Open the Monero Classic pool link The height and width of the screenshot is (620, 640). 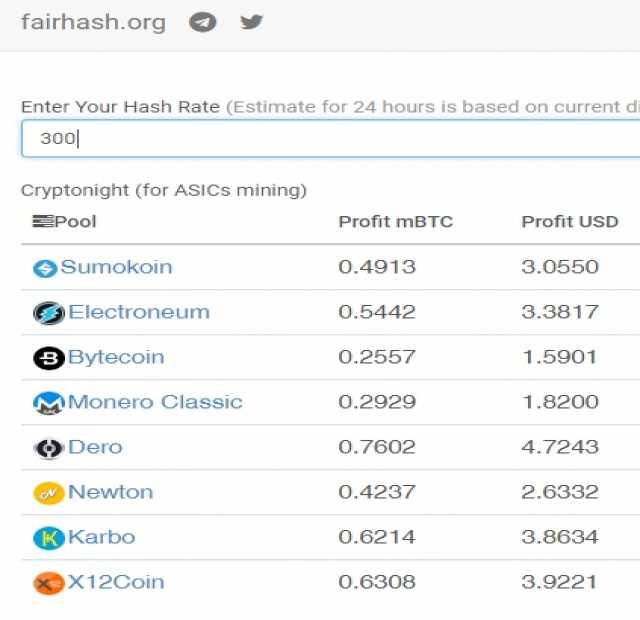[x=155, y=402]
